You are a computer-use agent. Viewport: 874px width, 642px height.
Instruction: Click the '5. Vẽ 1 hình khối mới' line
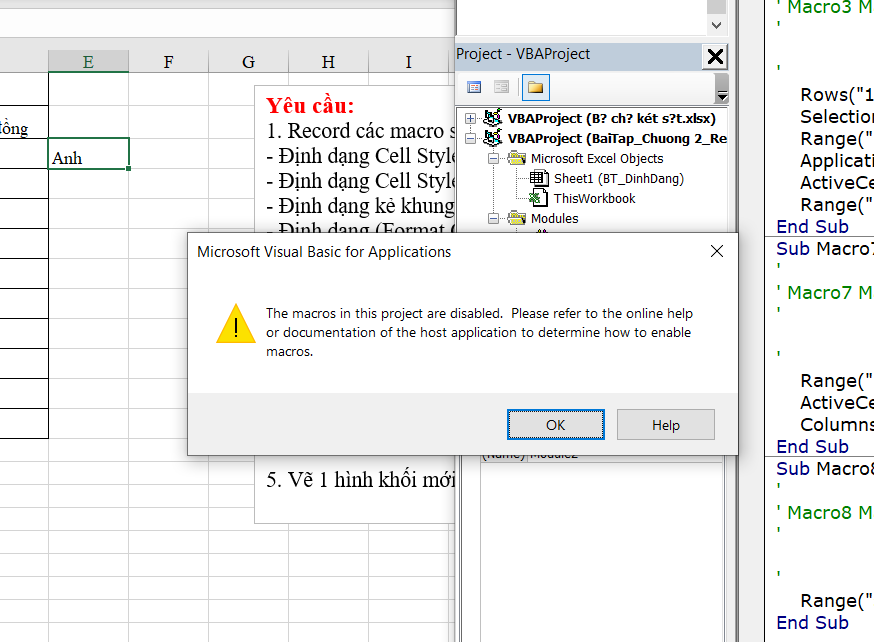point(361,480)
